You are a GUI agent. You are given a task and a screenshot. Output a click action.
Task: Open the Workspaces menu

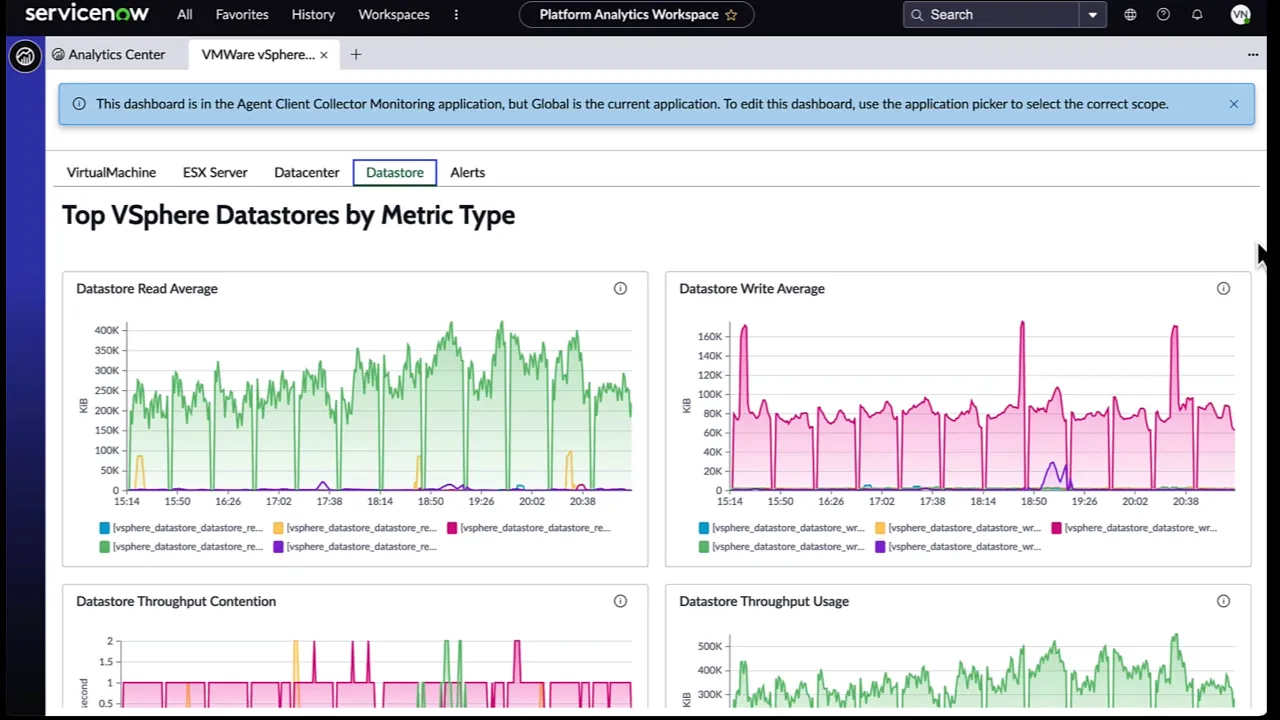pos(394,14)
